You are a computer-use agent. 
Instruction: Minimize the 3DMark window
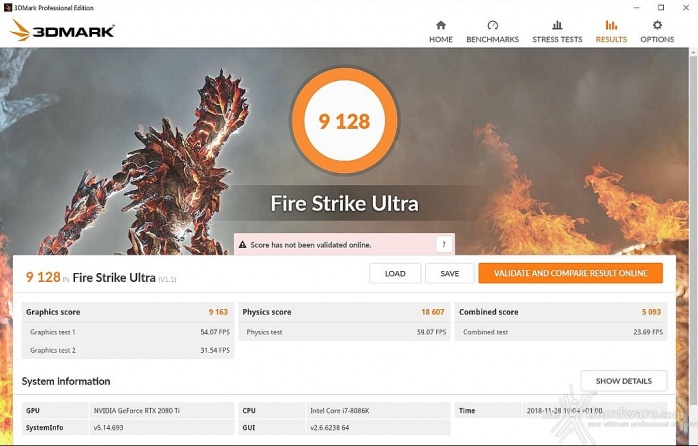click(637, 8)
